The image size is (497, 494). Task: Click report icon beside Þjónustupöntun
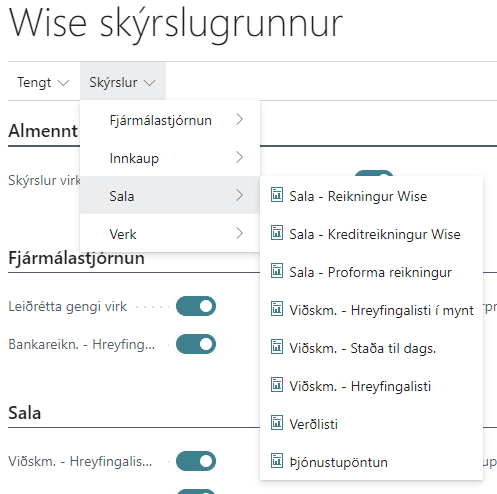pyautogui.click(x=277, y=461)
